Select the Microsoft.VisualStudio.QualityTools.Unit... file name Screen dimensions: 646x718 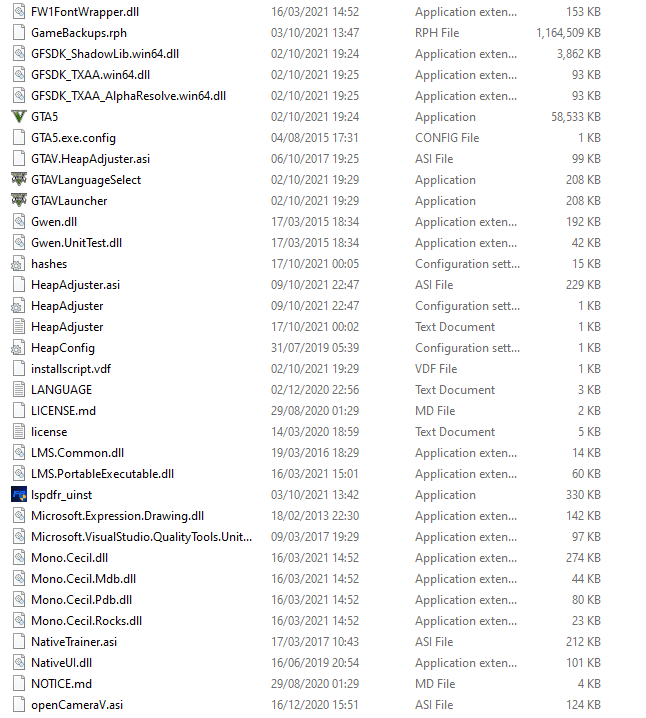pyautogui.click(x=141, y=537)
